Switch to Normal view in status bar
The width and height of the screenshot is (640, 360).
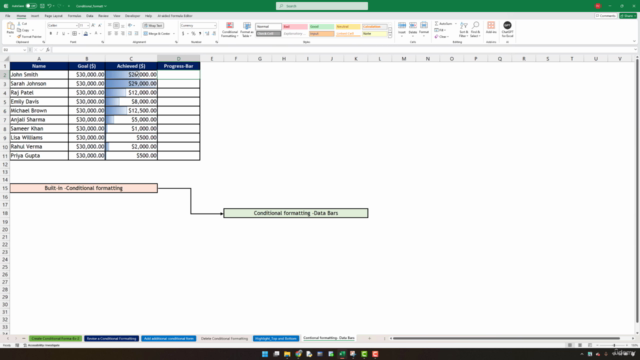(x=570, y=345)
